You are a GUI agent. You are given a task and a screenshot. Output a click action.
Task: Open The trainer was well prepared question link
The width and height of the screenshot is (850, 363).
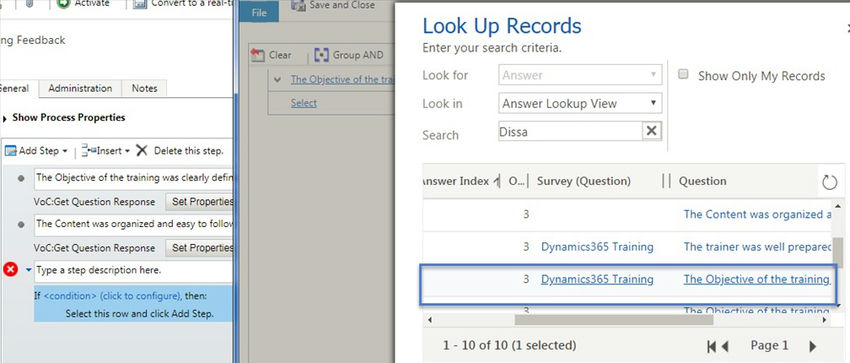tap(757, 247)
